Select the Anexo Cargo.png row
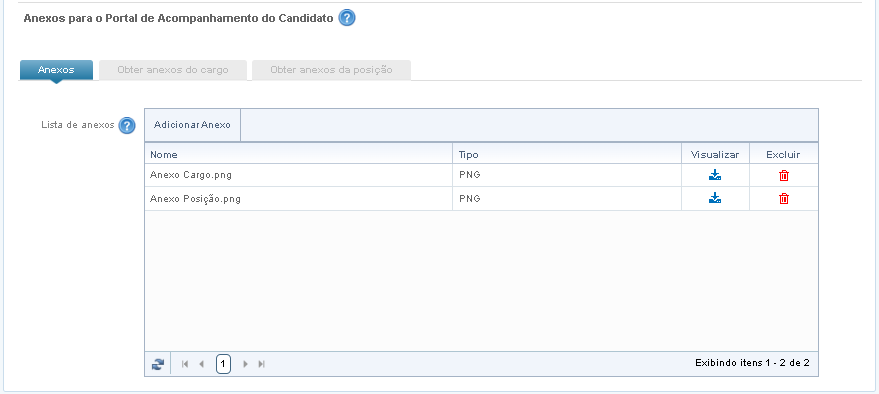The width and height of the screenshot is (879, 394). click(481, 175)
